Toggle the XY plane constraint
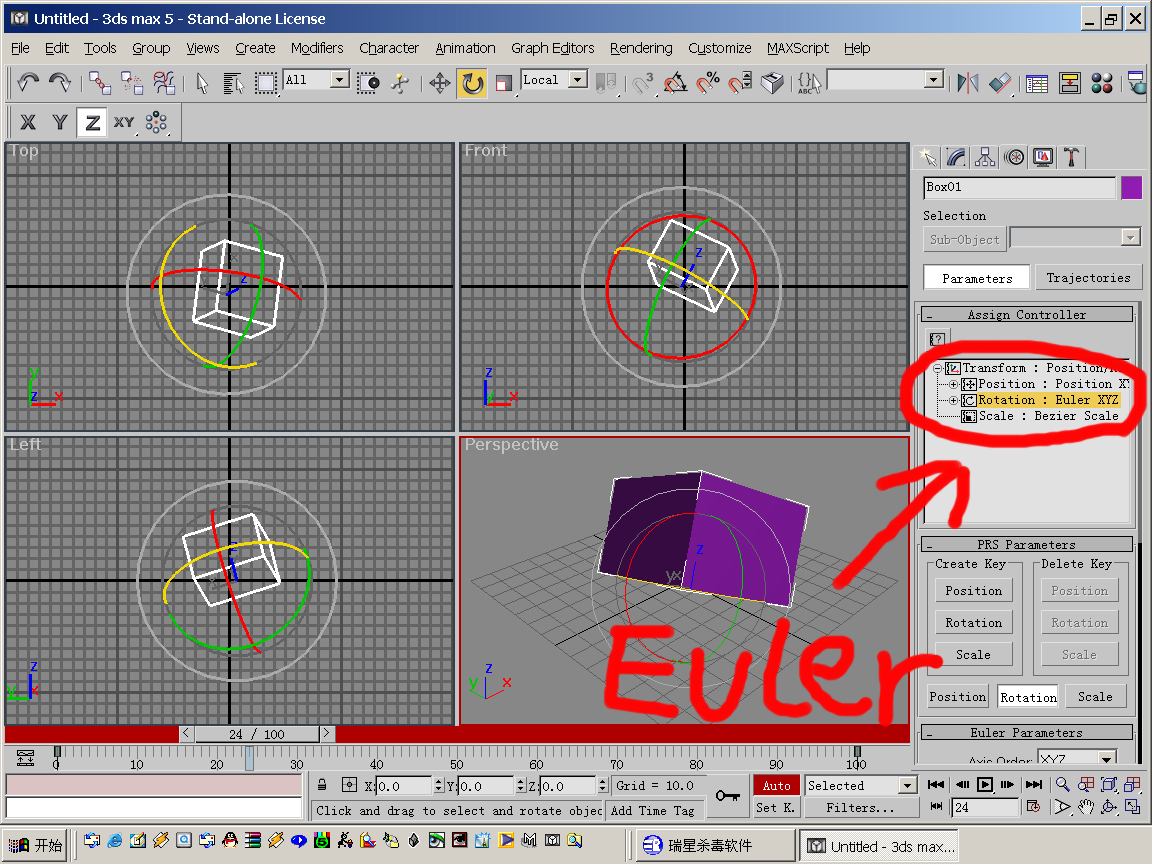The image size is (1152, 864). (124, 122)
